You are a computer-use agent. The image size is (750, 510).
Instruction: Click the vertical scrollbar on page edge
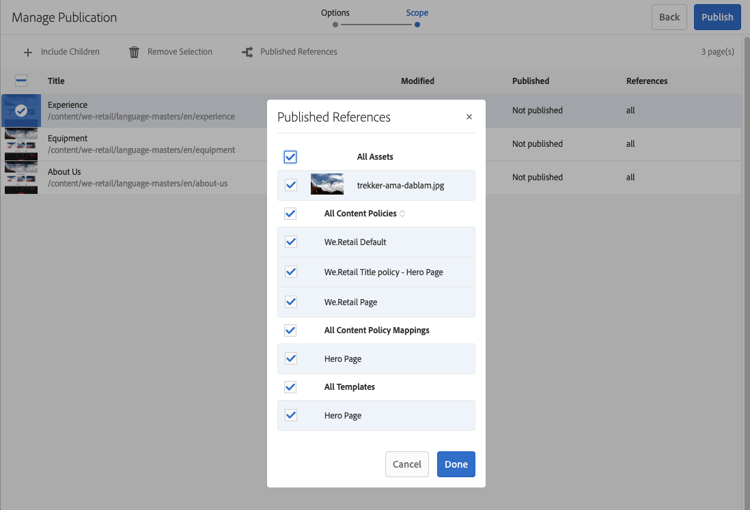click(746, 273)
